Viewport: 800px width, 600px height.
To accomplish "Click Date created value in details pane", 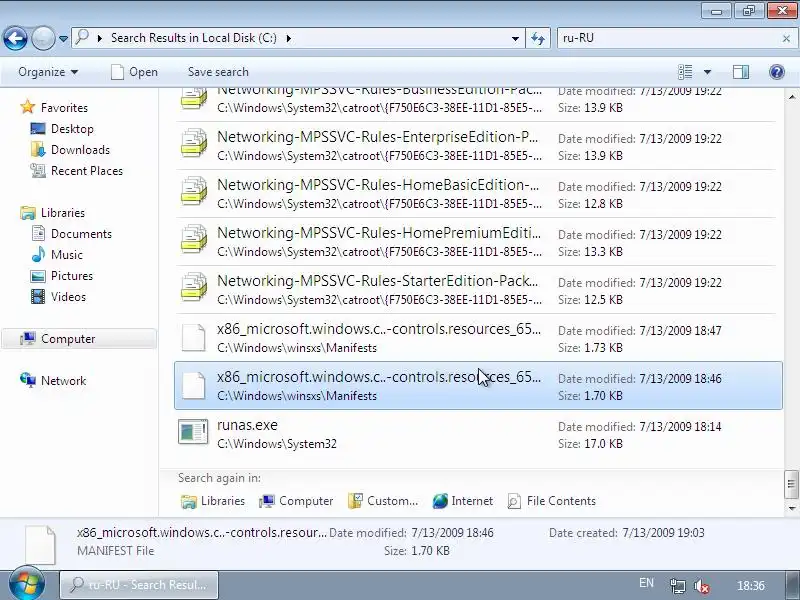I will point(663,533).
